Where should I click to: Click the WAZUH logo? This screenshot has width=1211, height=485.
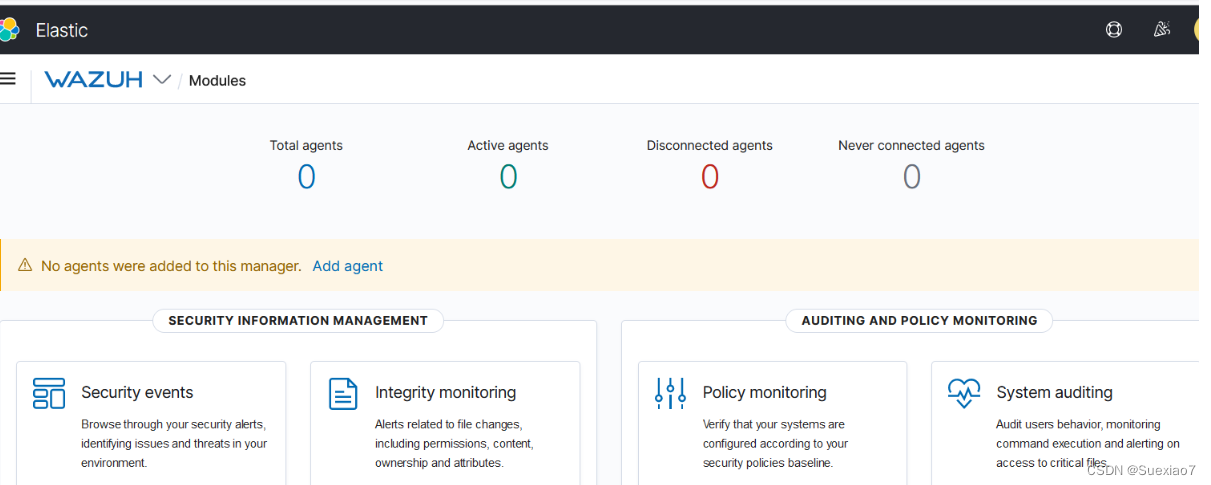94,80
